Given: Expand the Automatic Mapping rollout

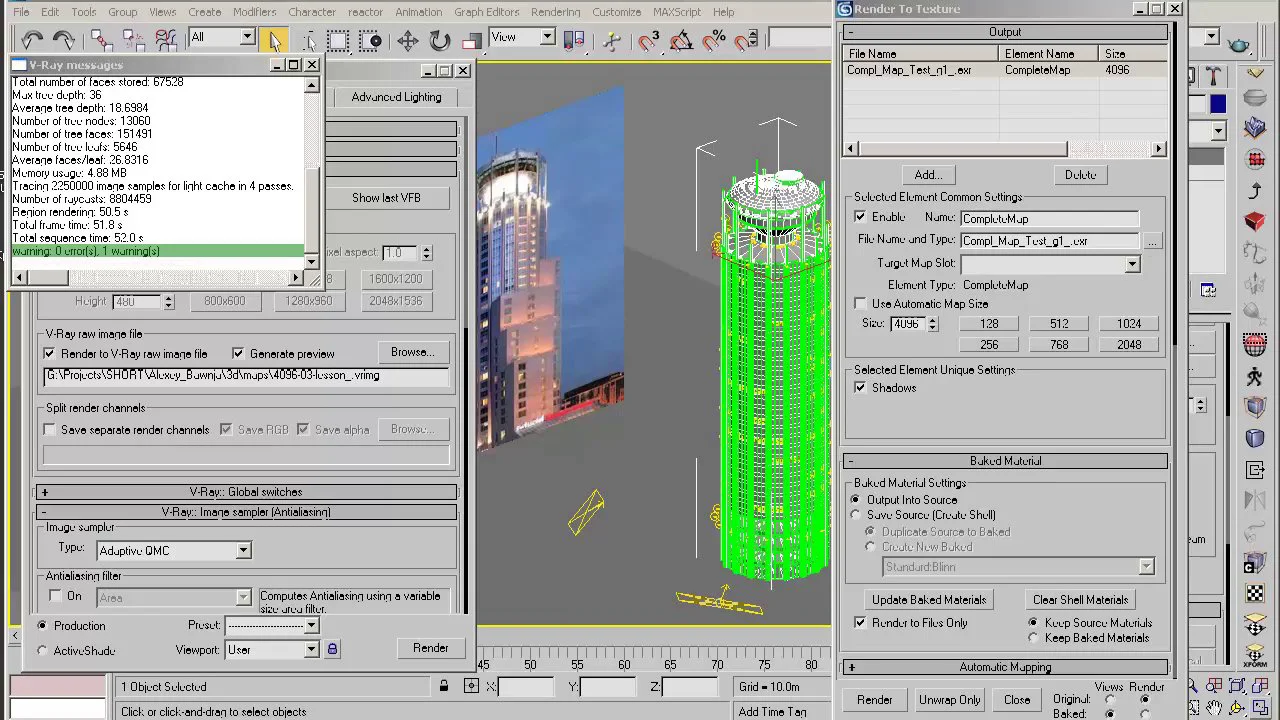Looking at the screenshot, I should 1005,667.
